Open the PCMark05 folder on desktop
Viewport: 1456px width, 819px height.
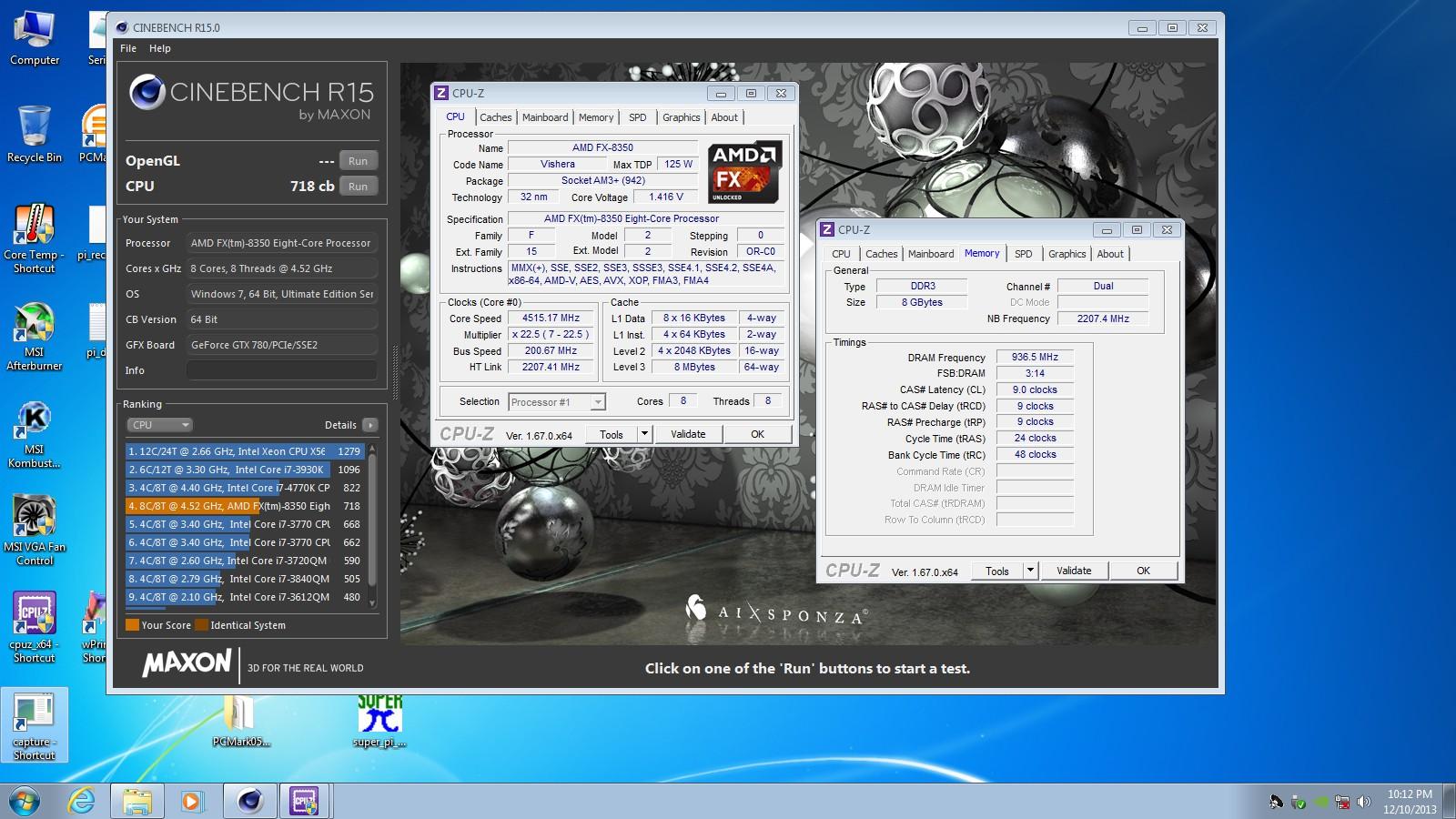(240, 721)
